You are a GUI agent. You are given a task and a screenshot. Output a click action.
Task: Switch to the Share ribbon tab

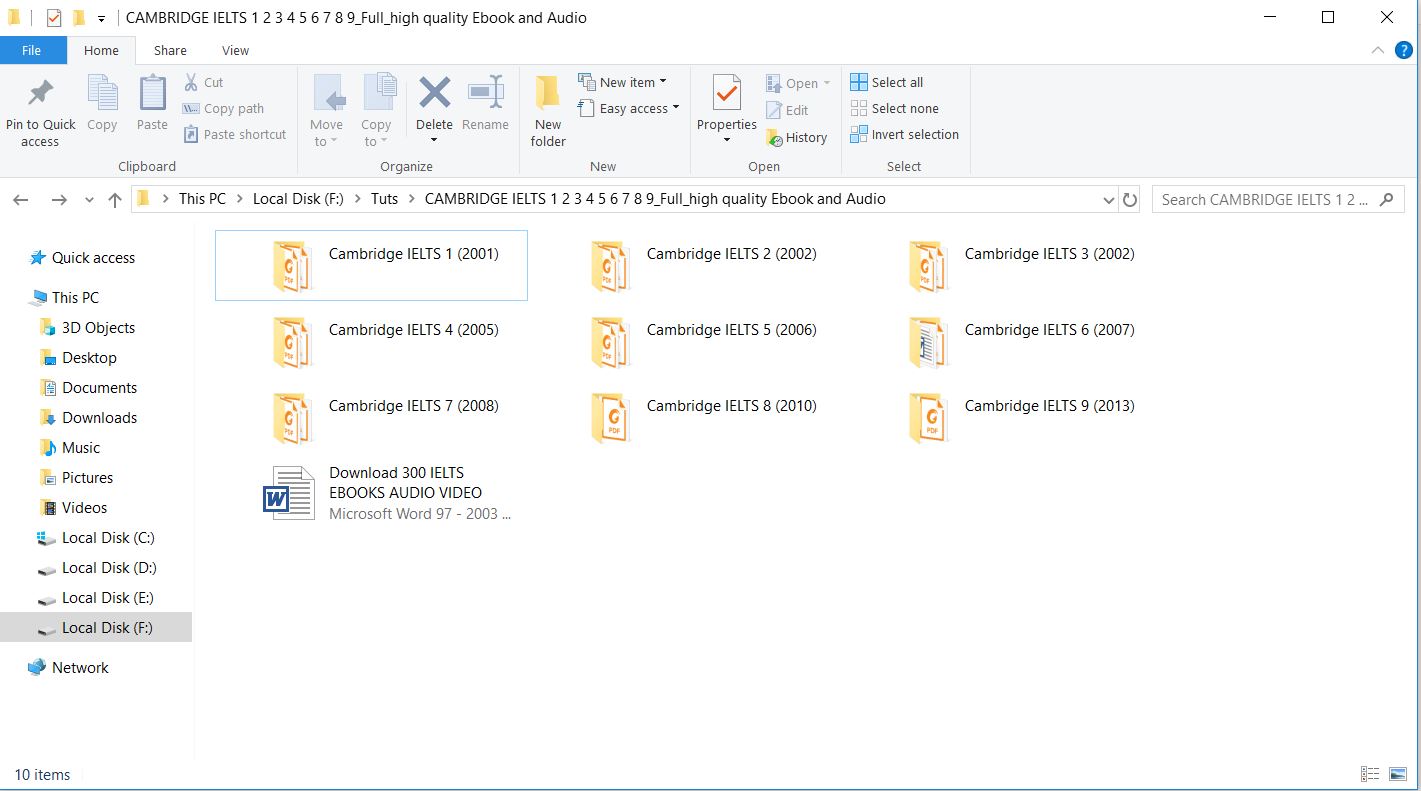click(x=170, y=50)
